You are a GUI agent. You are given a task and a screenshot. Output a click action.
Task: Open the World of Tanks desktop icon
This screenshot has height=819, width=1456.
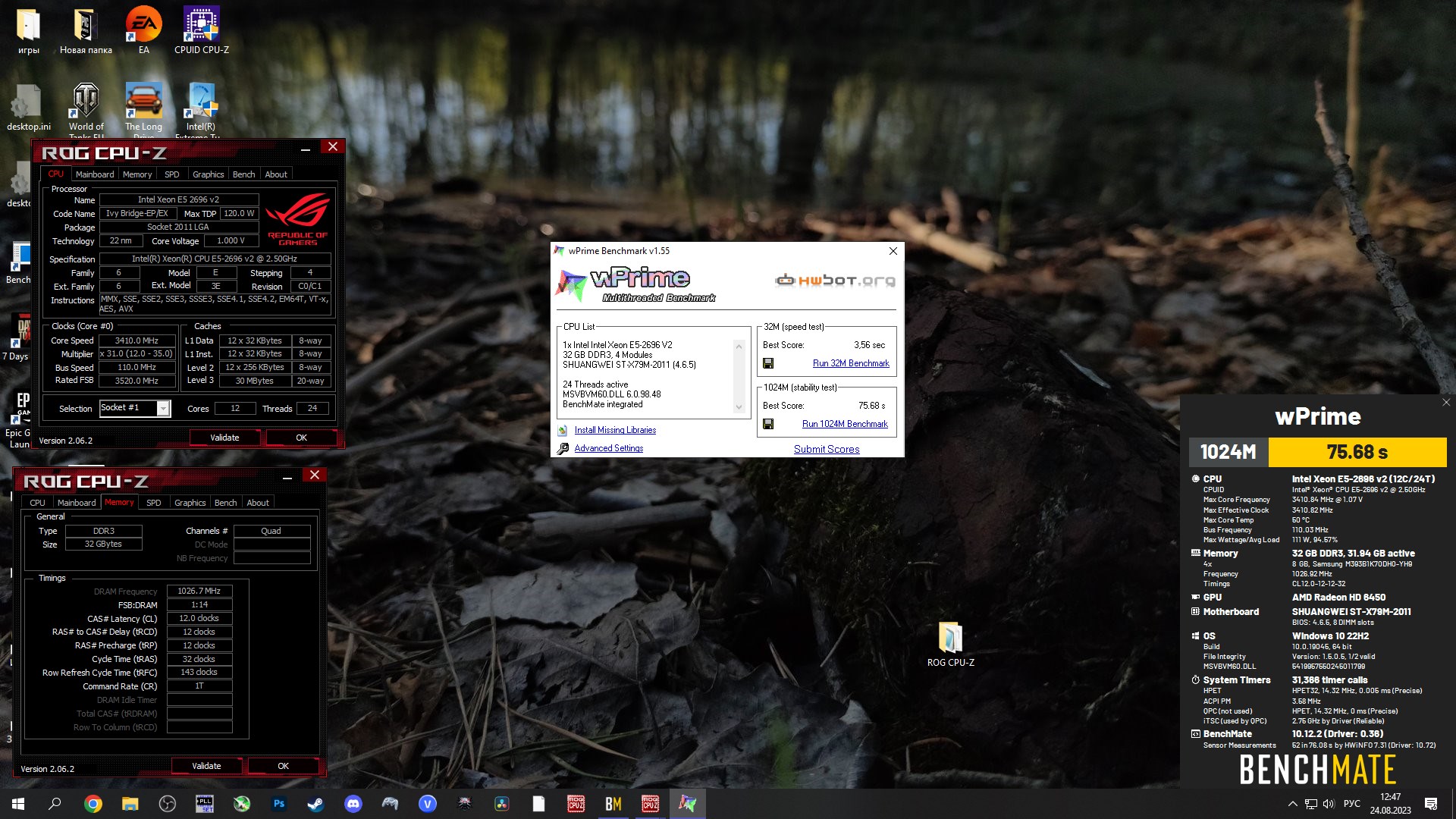click(86, 110)
